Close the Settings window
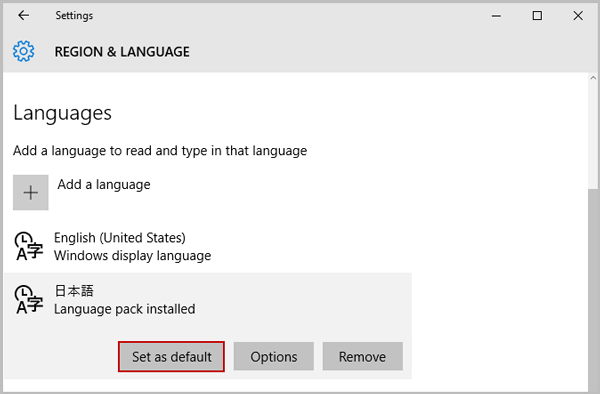 (x=578, y=16)
